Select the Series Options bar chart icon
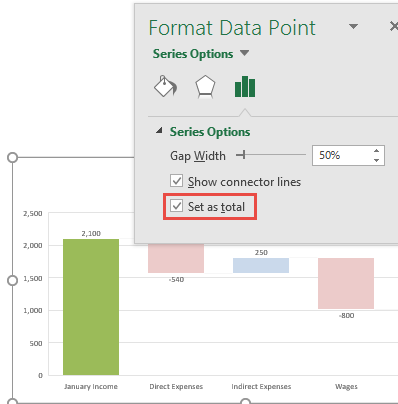The width and height of the screenshot is (398, 404). (245, 87)
